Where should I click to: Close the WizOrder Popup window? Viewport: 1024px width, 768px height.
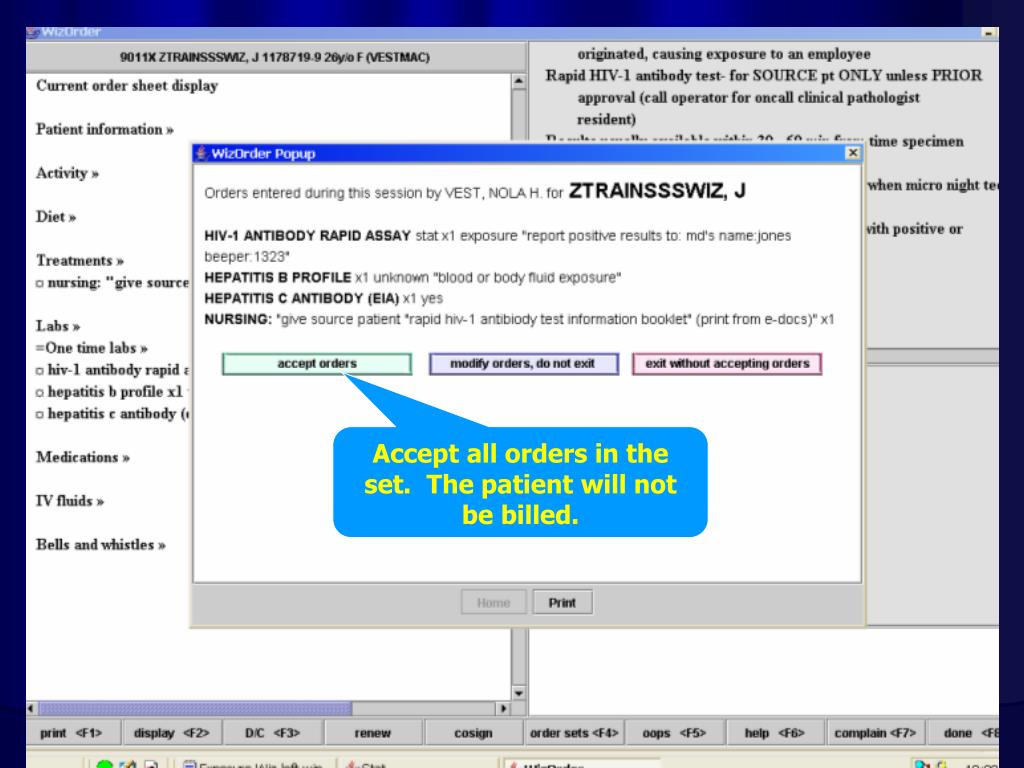point(851,153)
